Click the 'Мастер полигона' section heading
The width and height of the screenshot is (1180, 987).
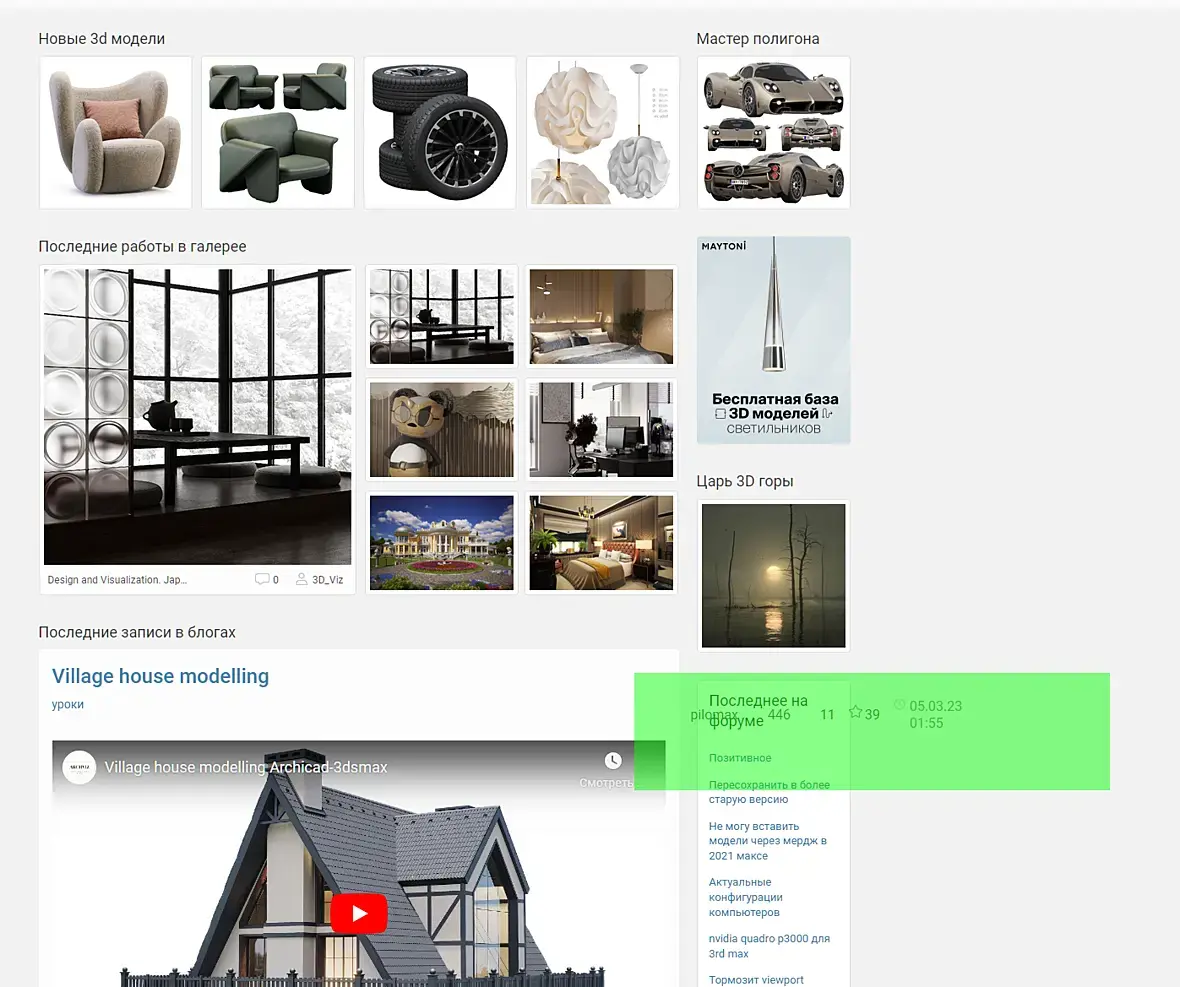(758, 38)
